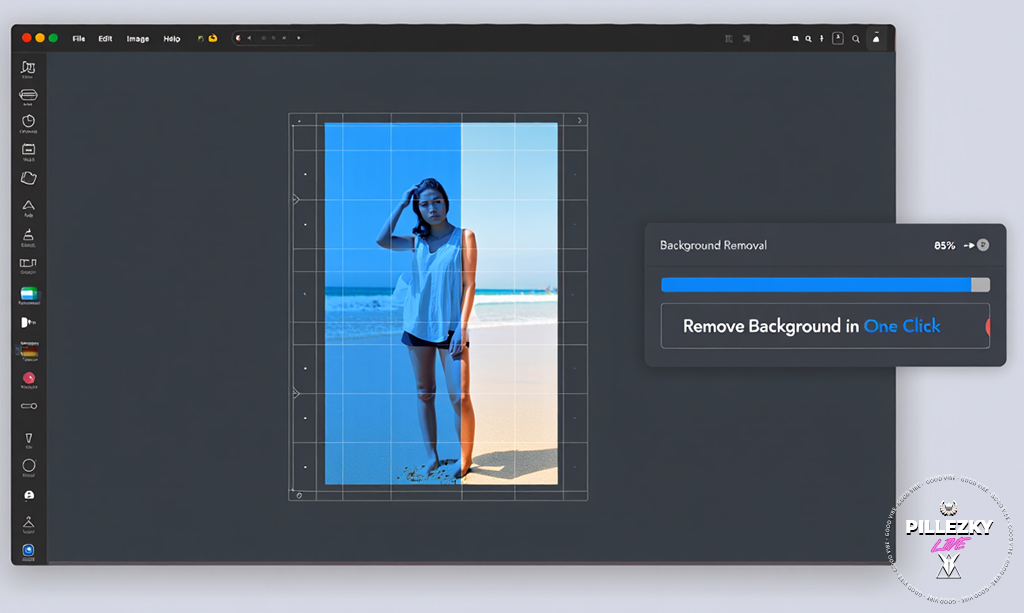Choose the upward triangle shape tool
Screen dimensions: 1024x613
click(x=28, y=205)
